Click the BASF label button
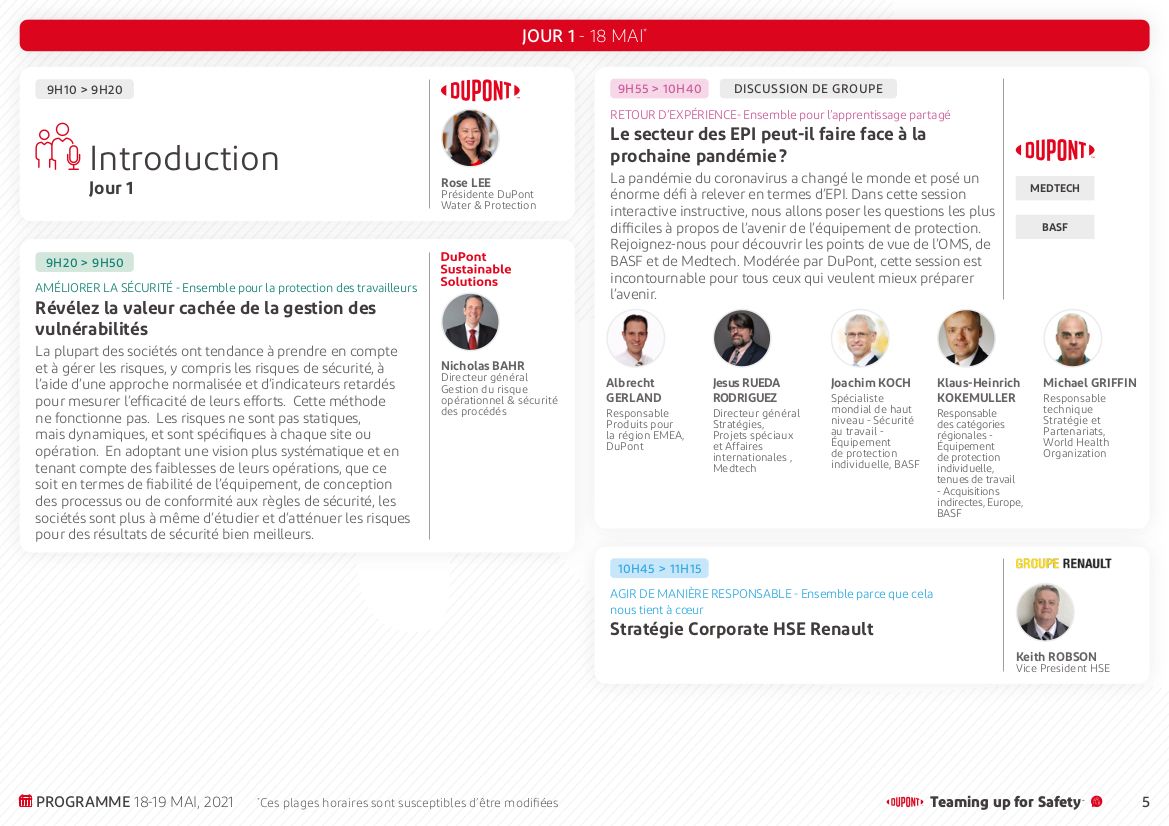The height and width of the screenshot is (826, 1169). pos(1055,227)
